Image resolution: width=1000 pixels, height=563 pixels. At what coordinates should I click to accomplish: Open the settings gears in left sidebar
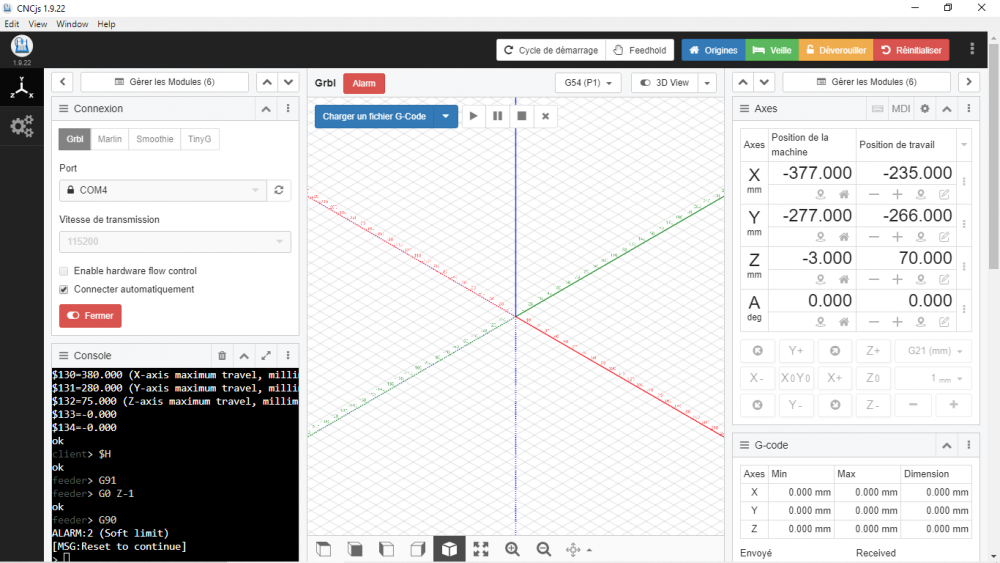[22, 126]
